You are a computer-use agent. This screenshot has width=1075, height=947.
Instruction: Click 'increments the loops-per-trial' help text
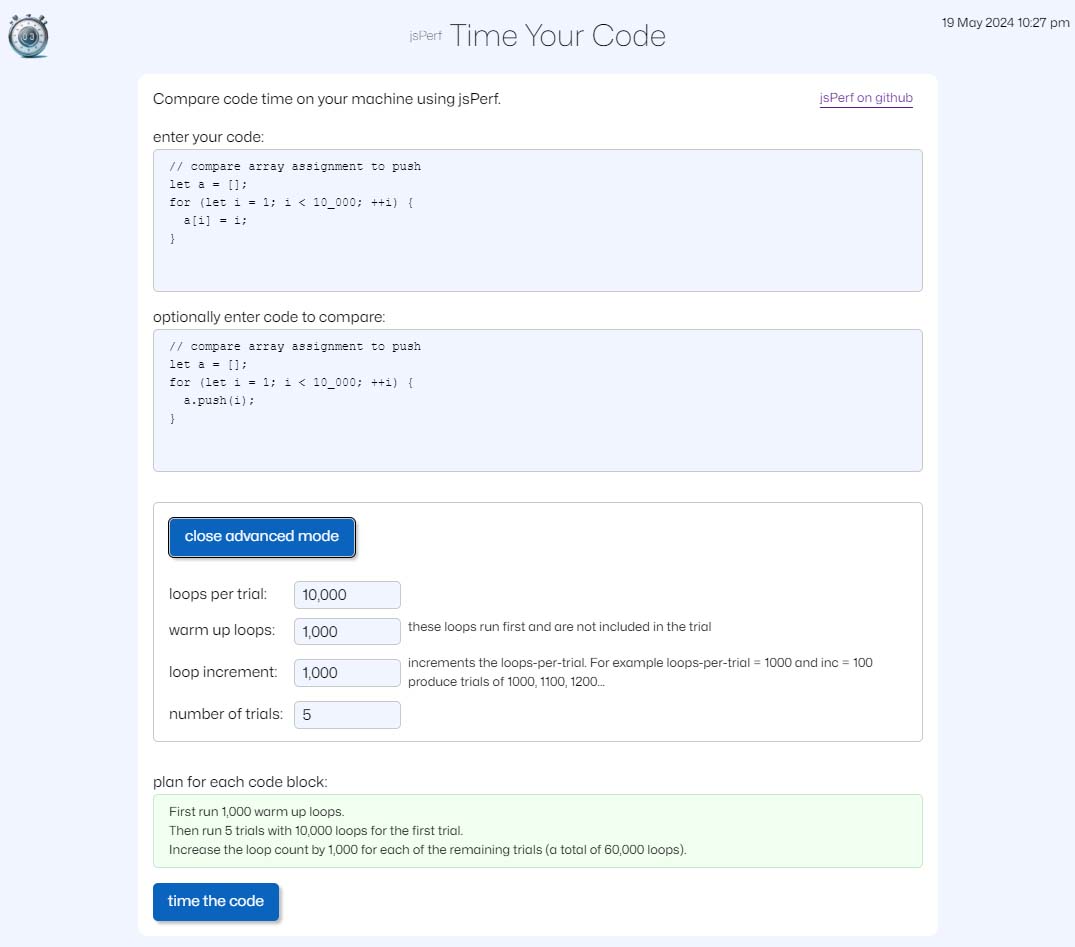(x=640, y=672)
